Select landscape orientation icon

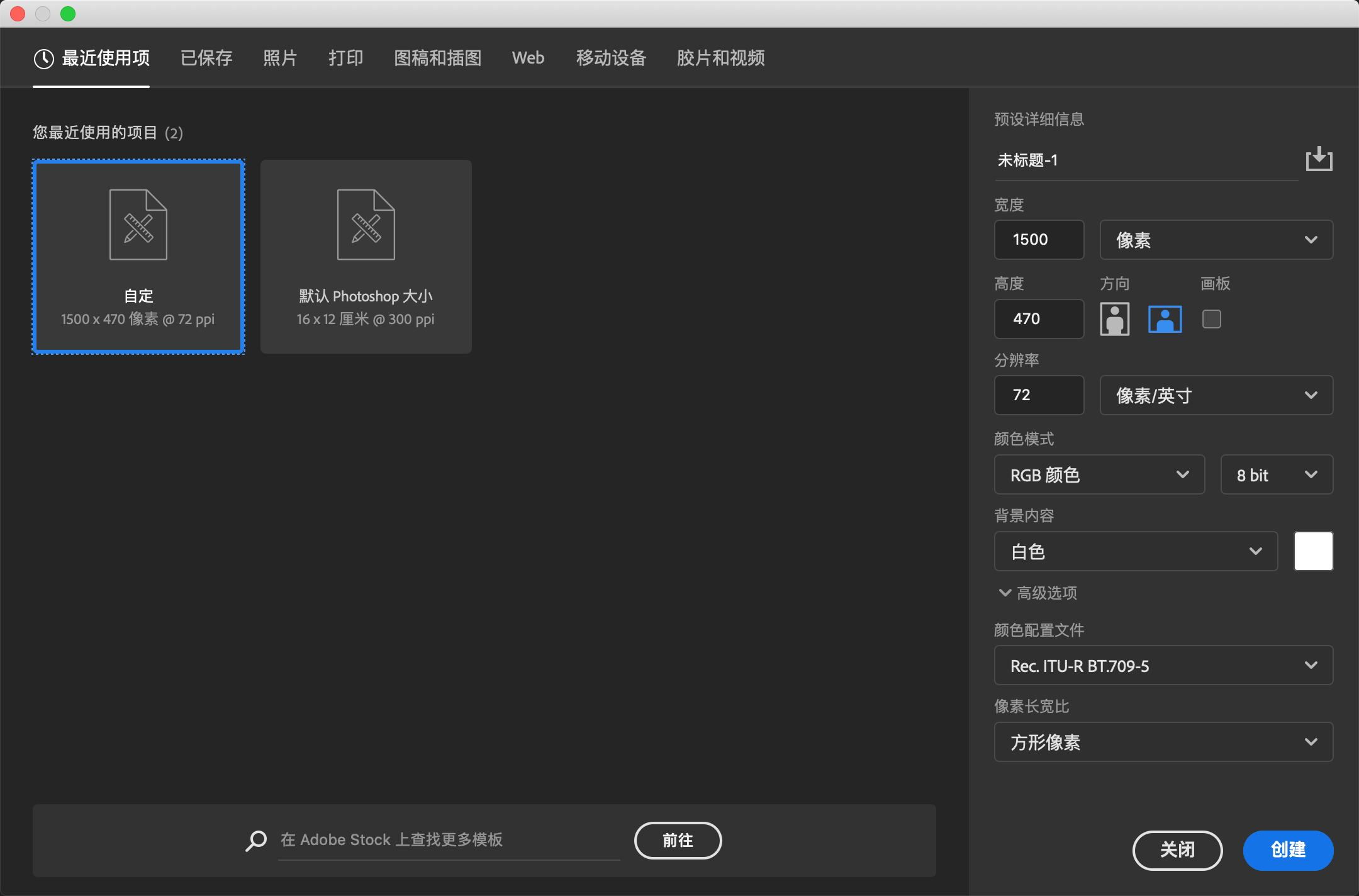pyautogui.click(x=1165, y=319)
